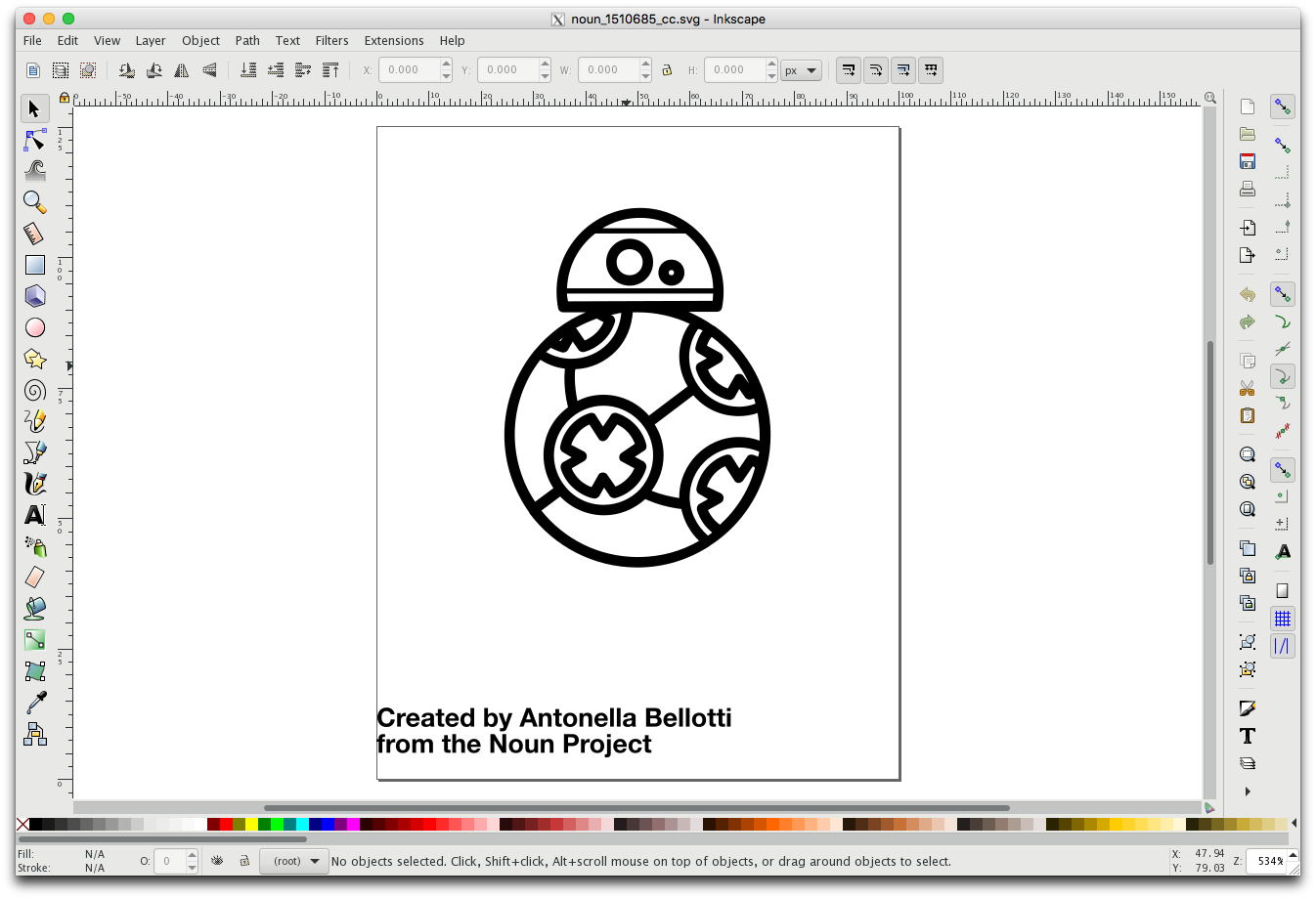The height and width of the screenshot is (899, 1316).
Task: Select the Rectangle tool
Action: [34, 265]
